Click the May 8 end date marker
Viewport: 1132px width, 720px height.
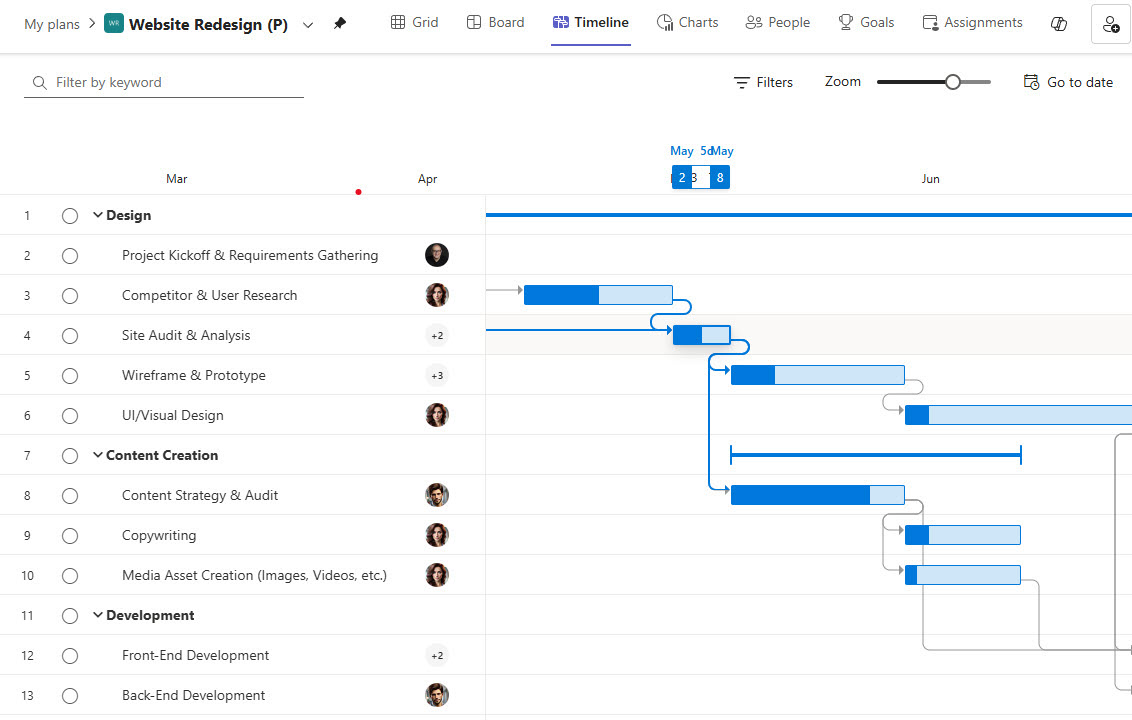pyautogui.click(x=720, y=178)
